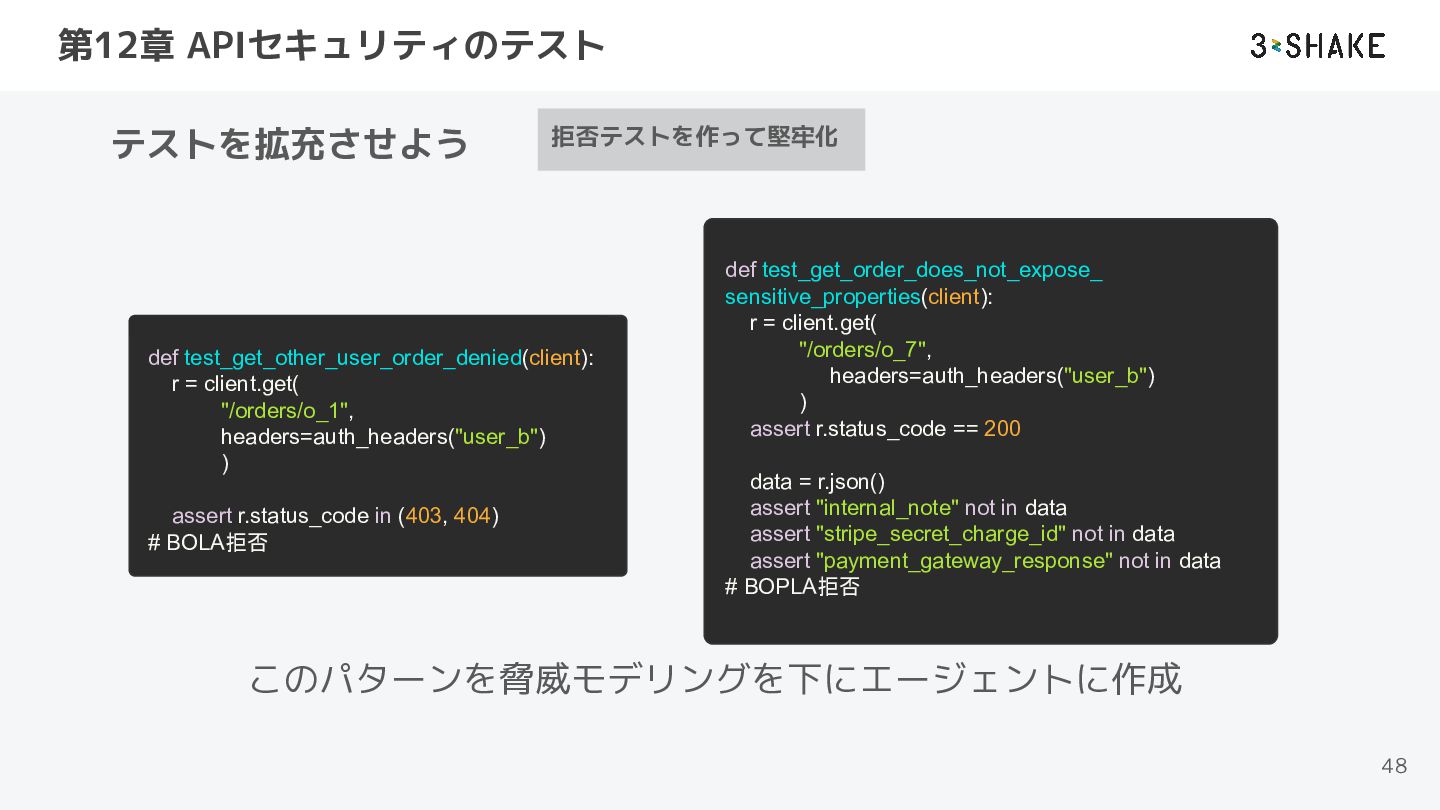Viewport: 1440px width, 810px height.
Task: Click 'data = r.json()' line
Action: tap(817, 482)
